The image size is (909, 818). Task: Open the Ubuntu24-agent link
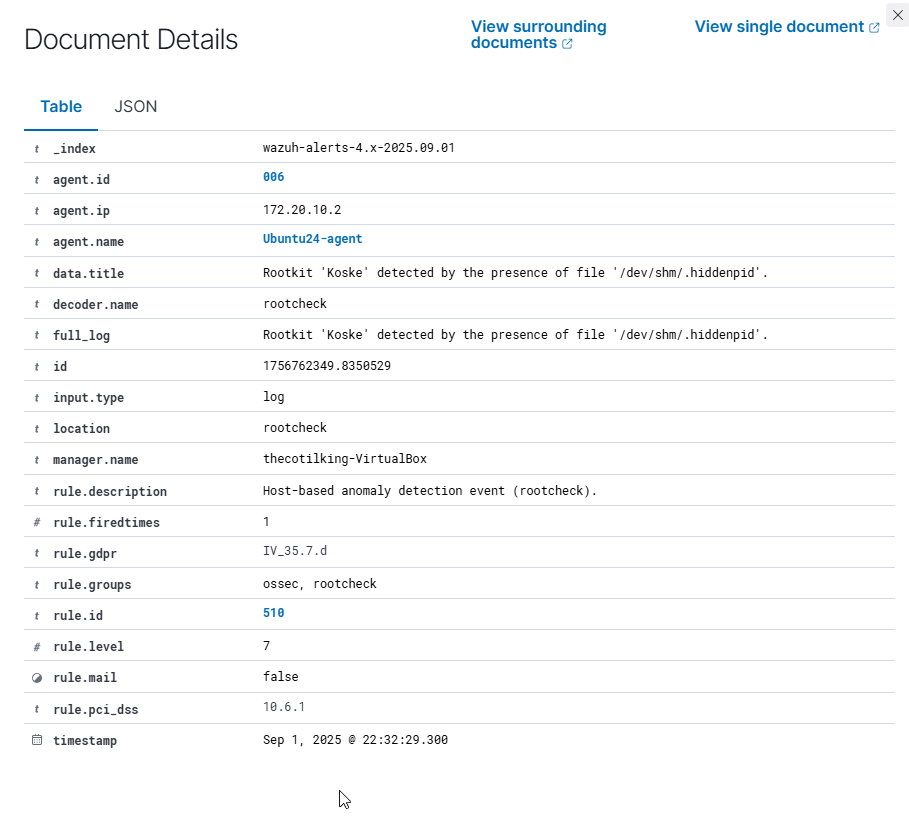point(312,239)
